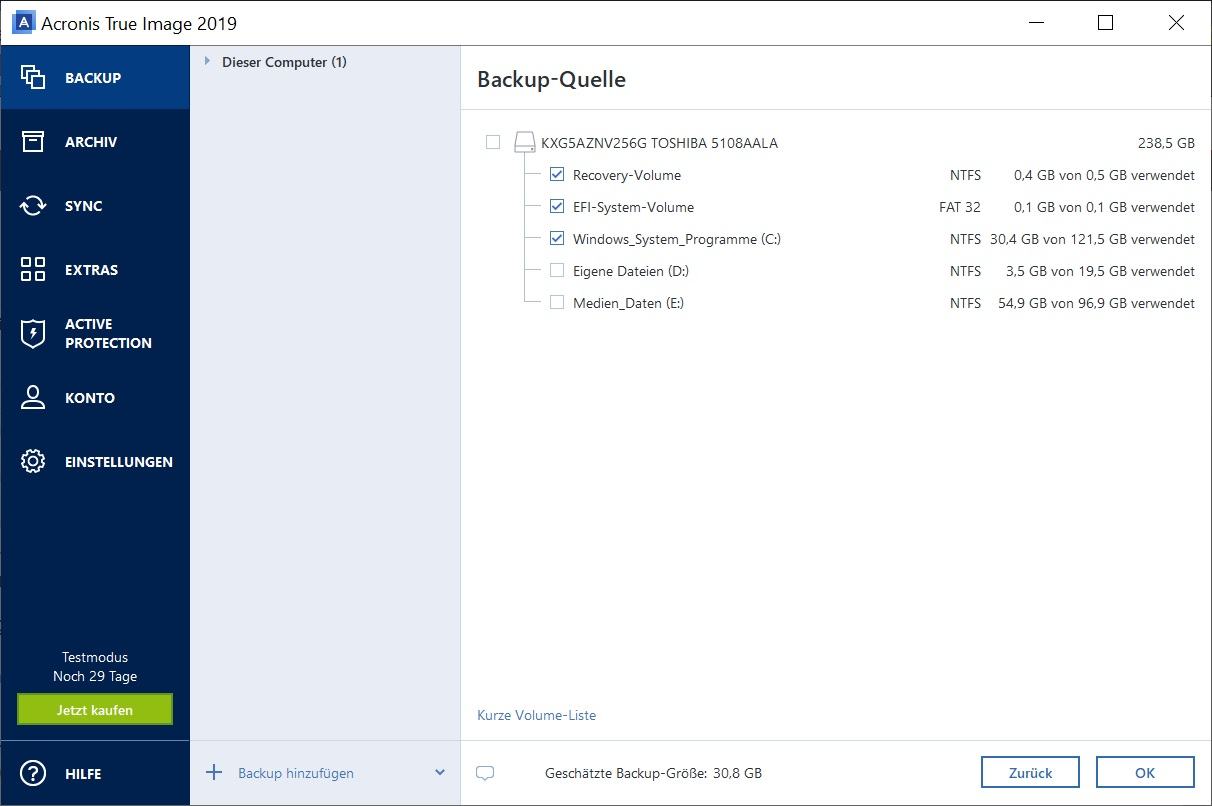Click the Testmodus Noch 29 Tage notice
The width and height of the screenshot is (1212, 806).
click(x=95, y=667)
